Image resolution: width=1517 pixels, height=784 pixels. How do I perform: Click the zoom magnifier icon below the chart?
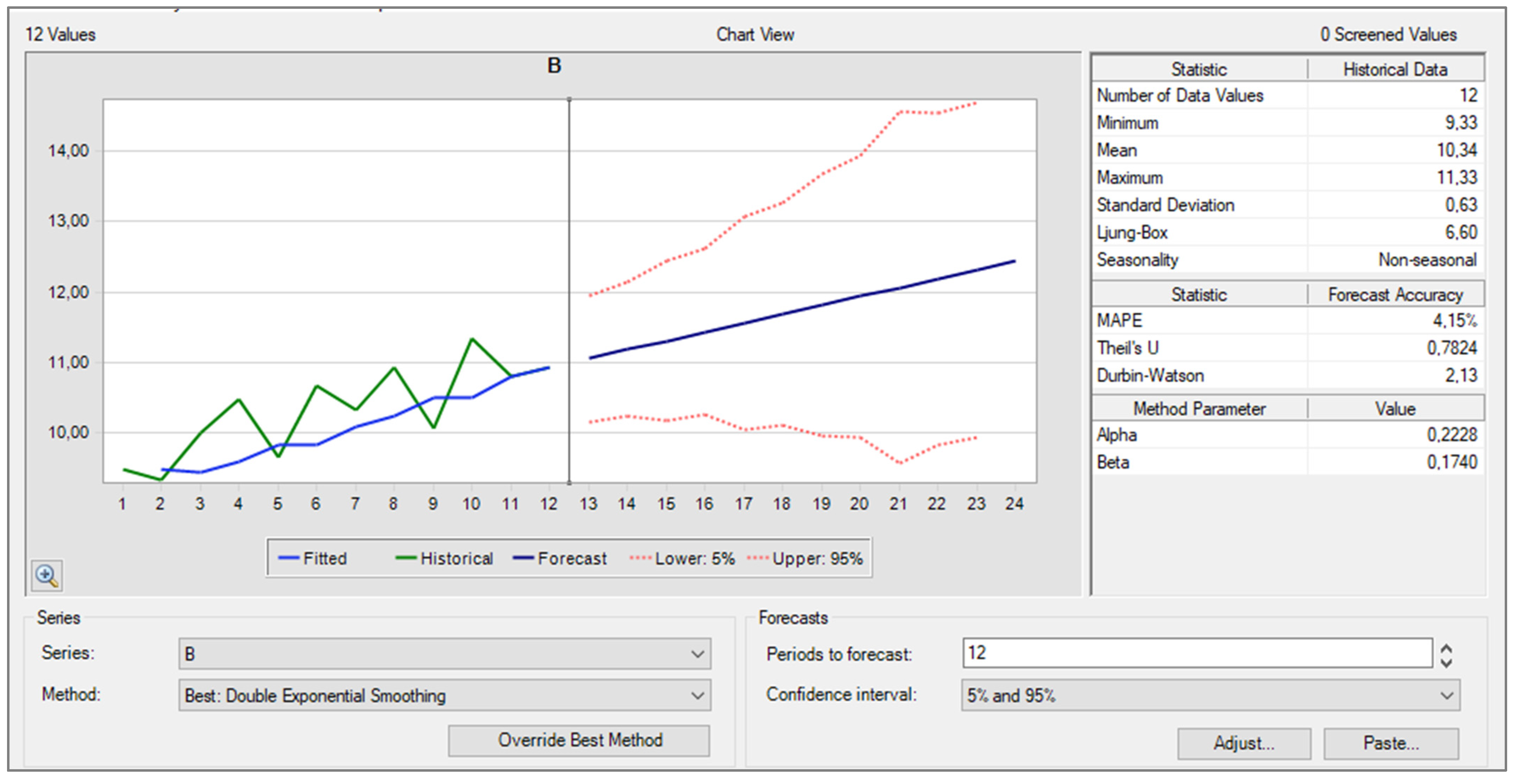(x=46, y=575)
